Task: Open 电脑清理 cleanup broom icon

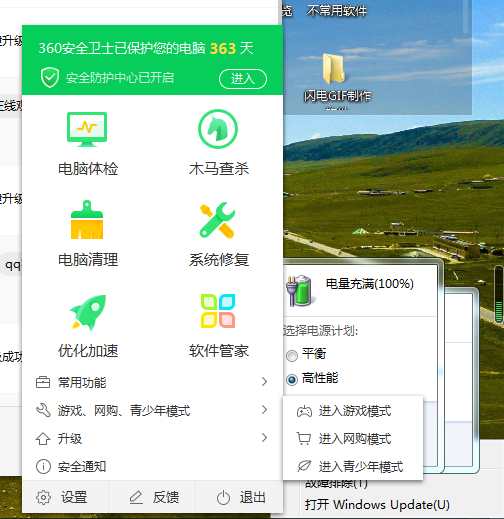Action: tap(87, 220)
